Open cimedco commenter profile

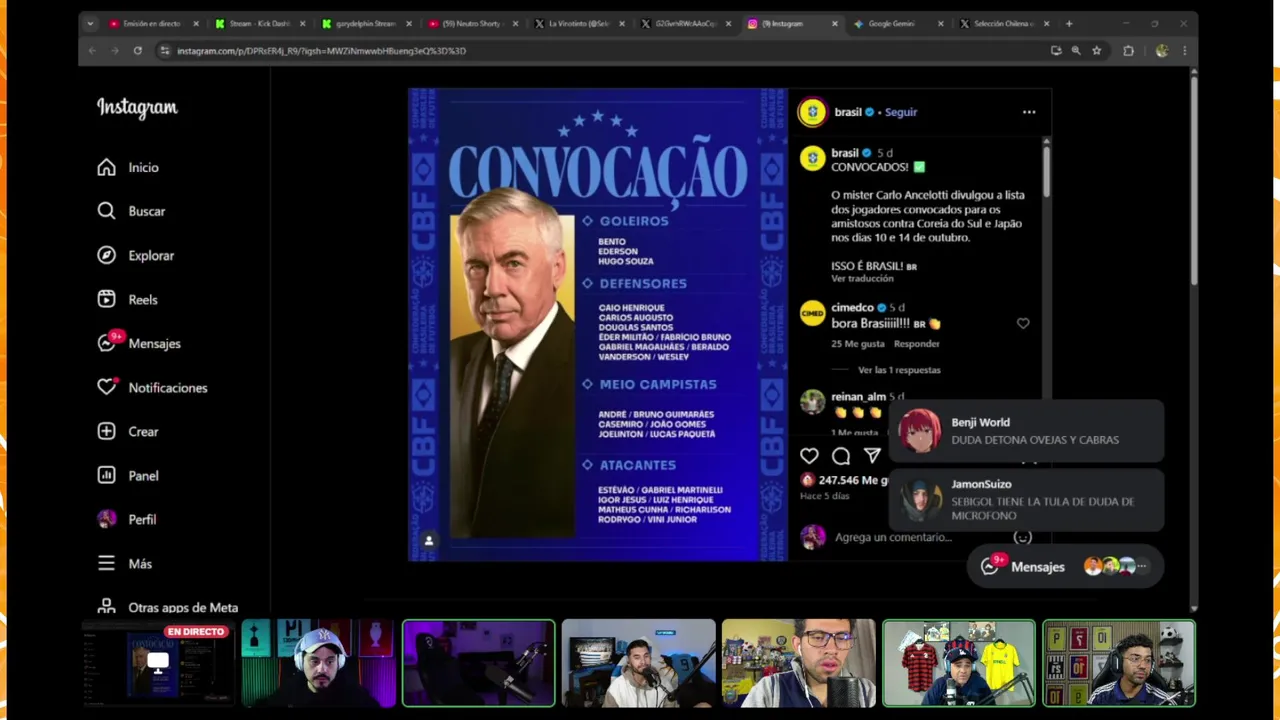pyautogui.click(x=852, y=308)
